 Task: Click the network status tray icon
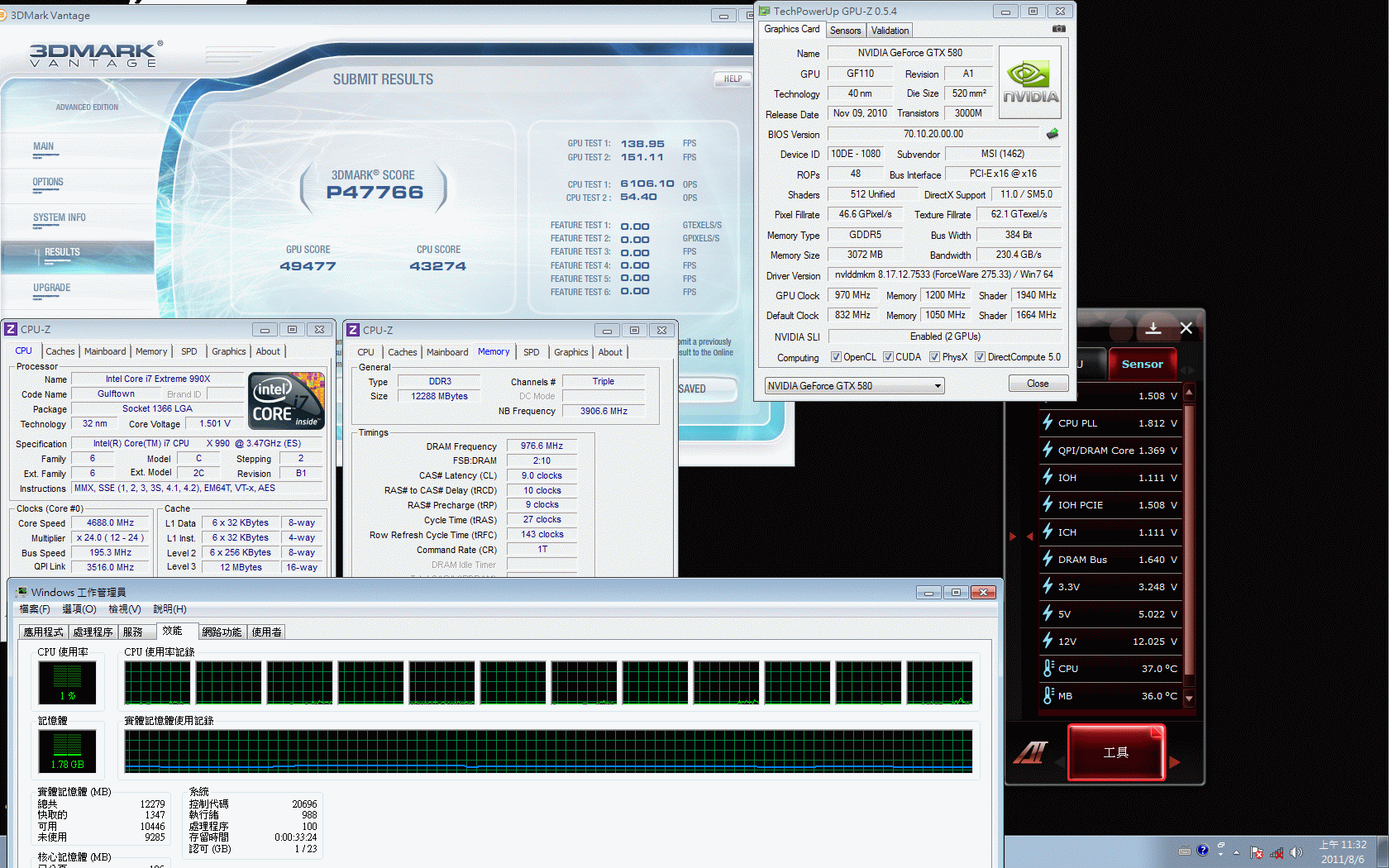pos(1277,852)
